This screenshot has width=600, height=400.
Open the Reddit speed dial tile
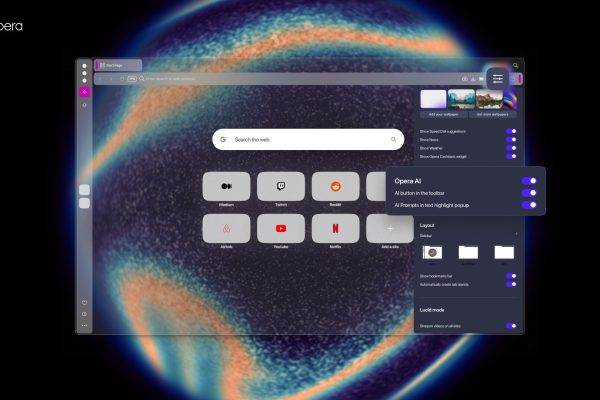[335, 185]
